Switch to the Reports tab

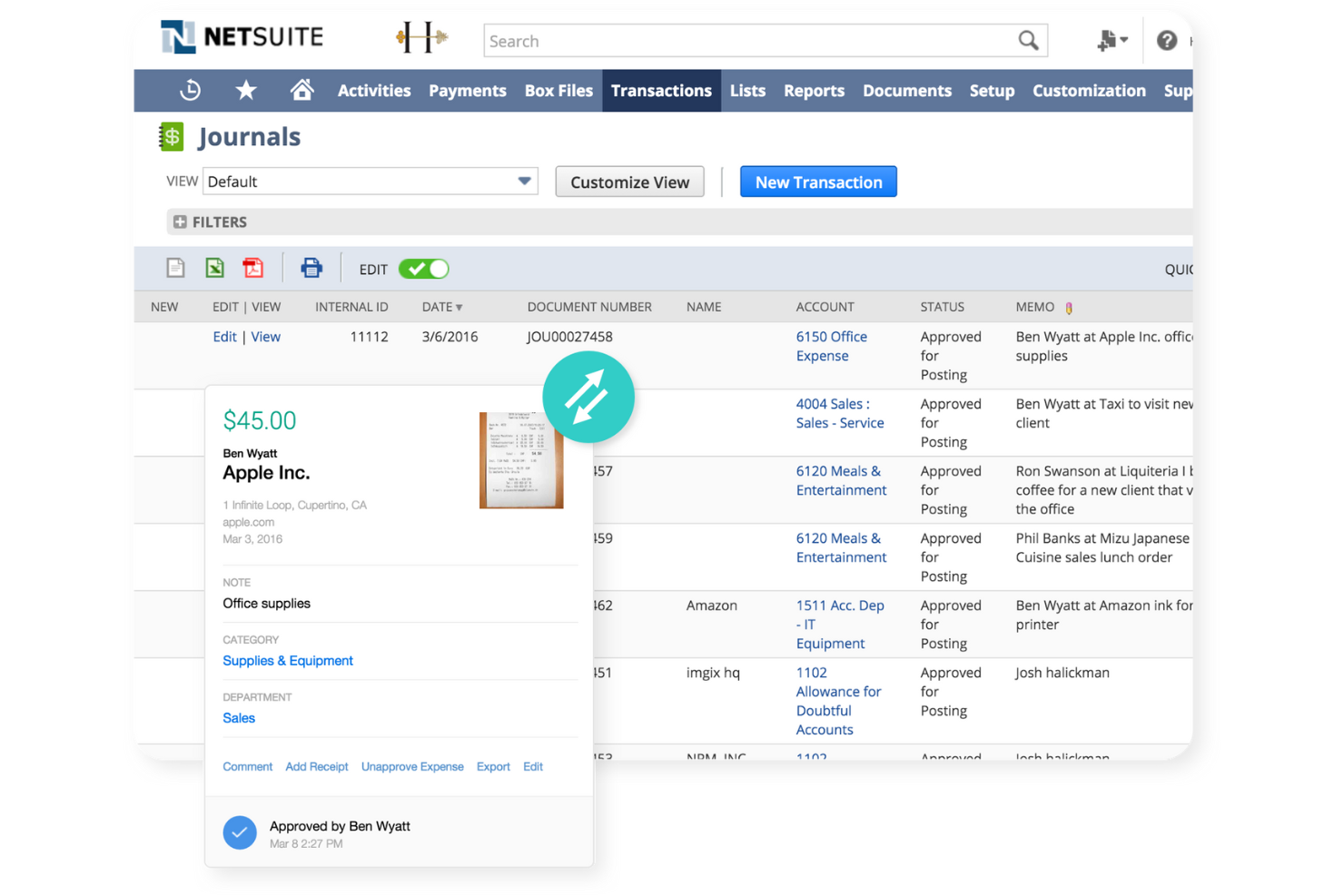click(814, 90)
